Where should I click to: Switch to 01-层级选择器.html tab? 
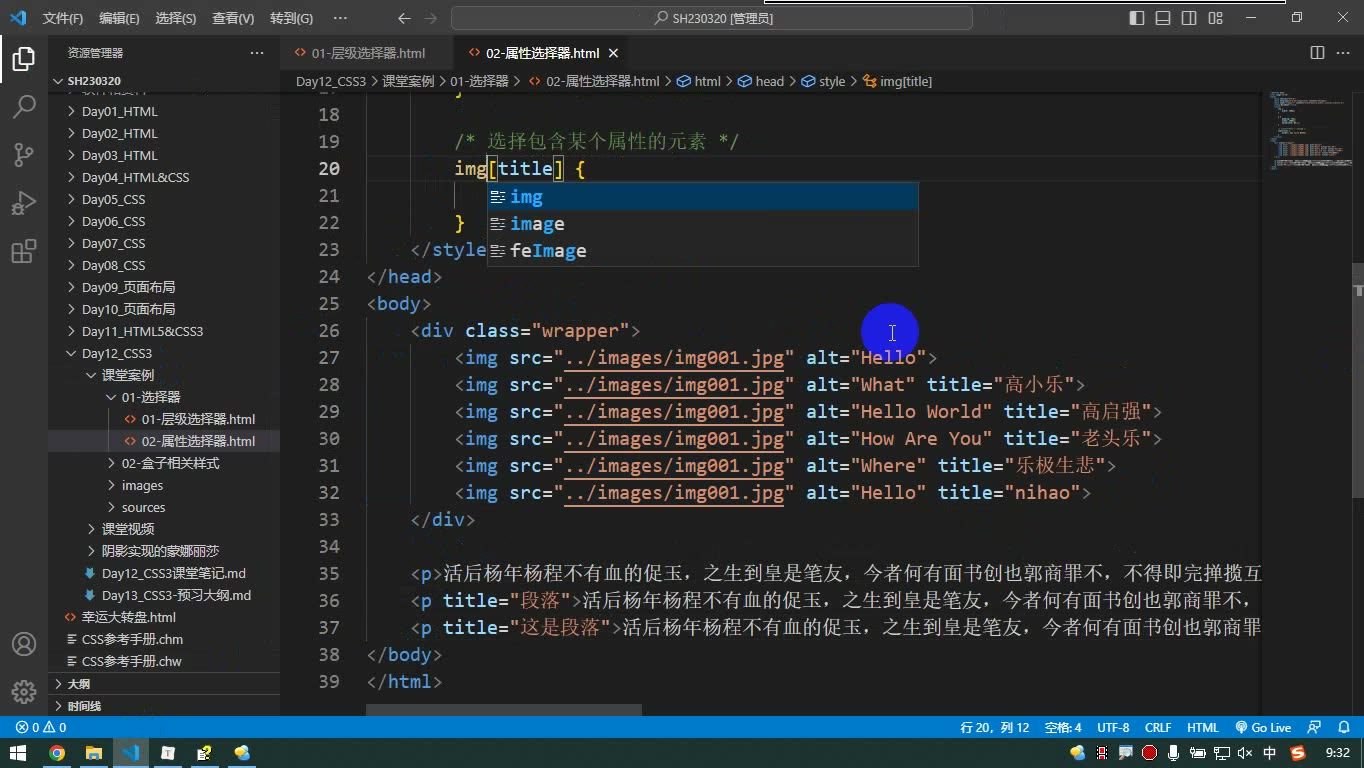tap(367, 53)
